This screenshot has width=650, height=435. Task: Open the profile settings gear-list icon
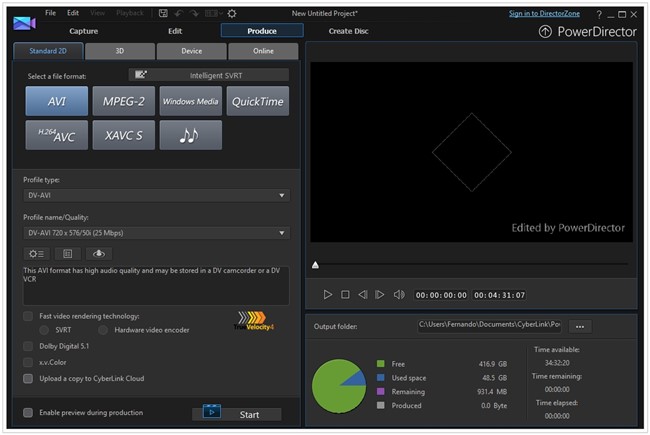tap(36, 254)
